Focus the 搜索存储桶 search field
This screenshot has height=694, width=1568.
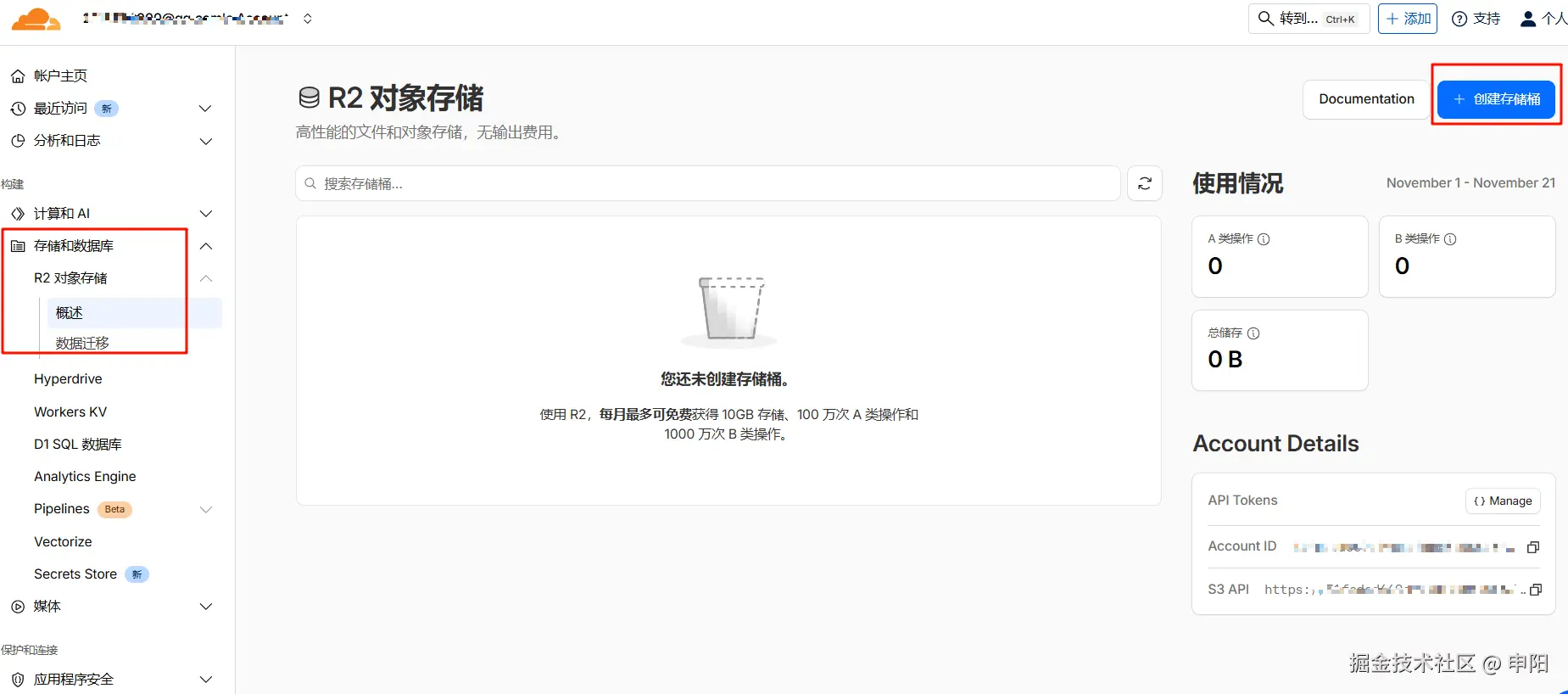(x=708, y=183)
